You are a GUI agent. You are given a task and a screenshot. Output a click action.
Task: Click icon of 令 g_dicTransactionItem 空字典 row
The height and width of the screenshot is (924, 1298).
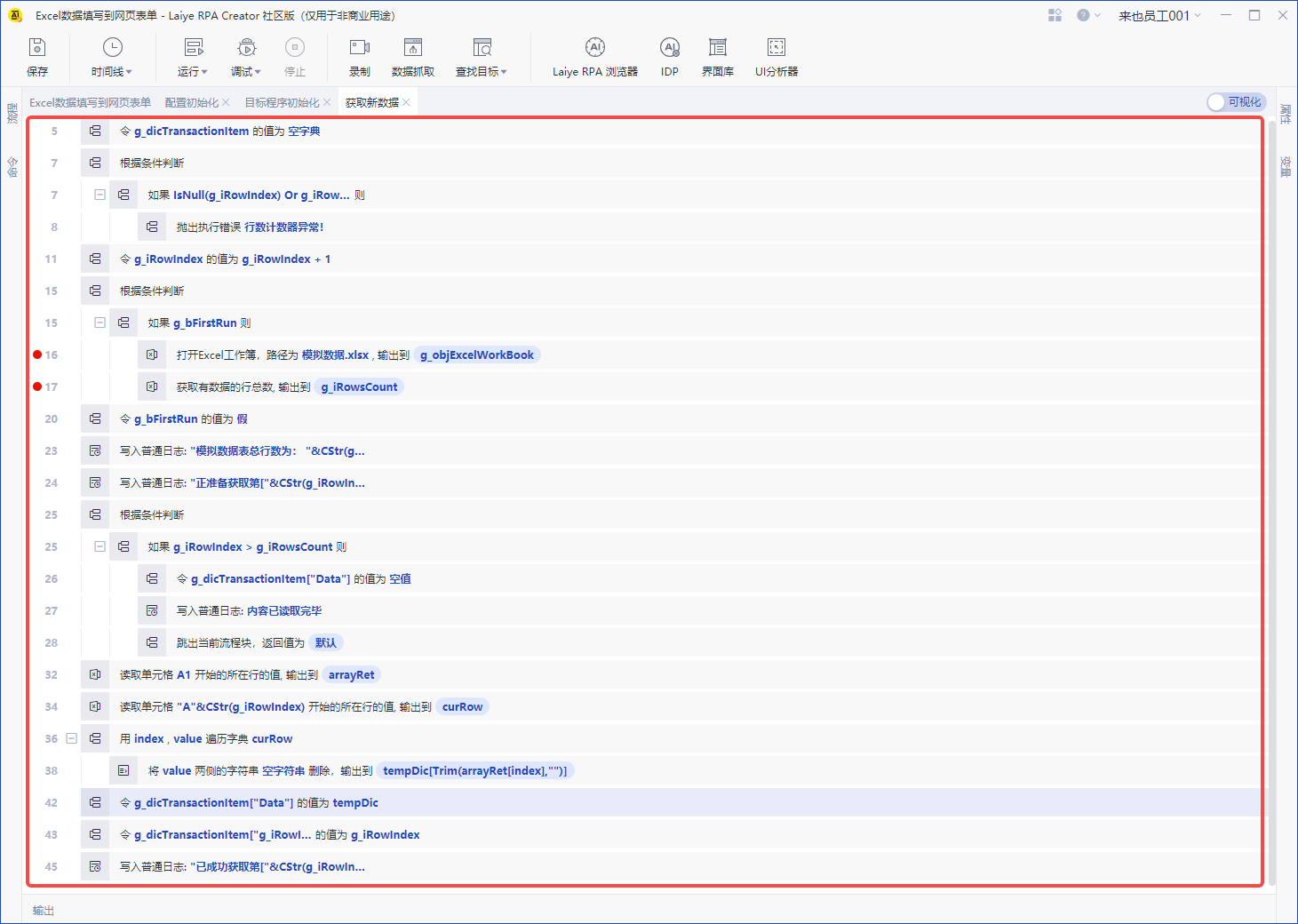coord(95,131)
